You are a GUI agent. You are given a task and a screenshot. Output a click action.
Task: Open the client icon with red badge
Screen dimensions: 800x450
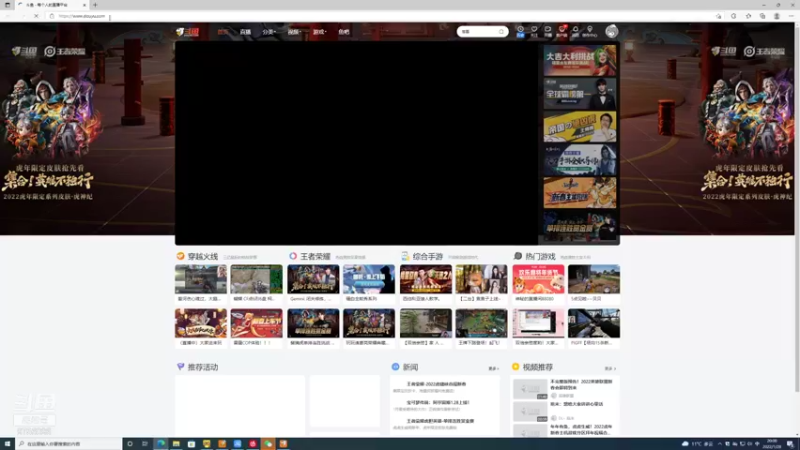[562, 31]
